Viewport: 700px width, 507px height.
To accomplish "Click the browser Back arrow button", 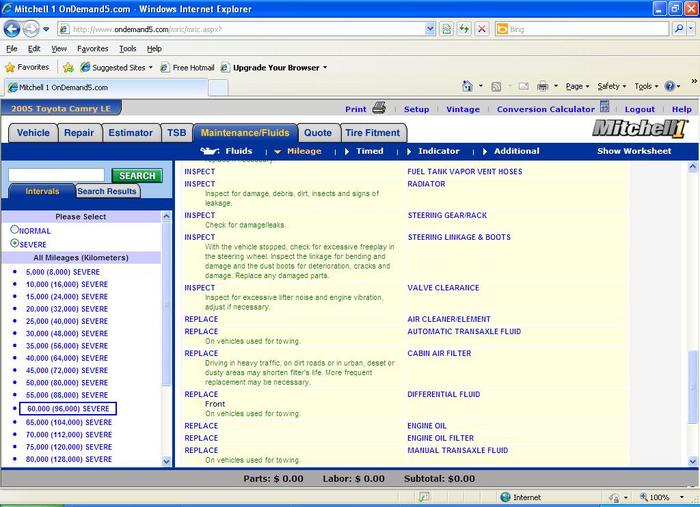I will [14, 29].
